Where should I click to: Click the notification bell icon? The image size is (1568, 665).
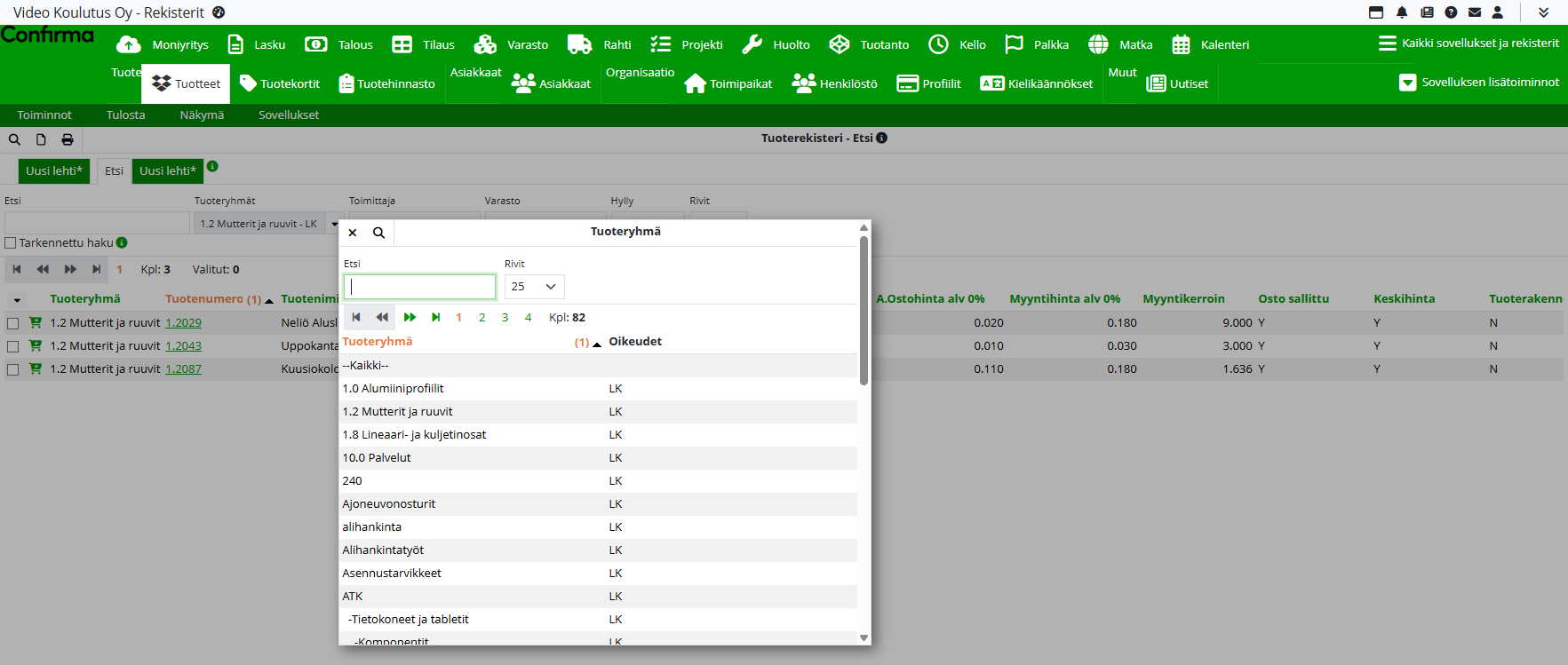tap(1402, 12)
